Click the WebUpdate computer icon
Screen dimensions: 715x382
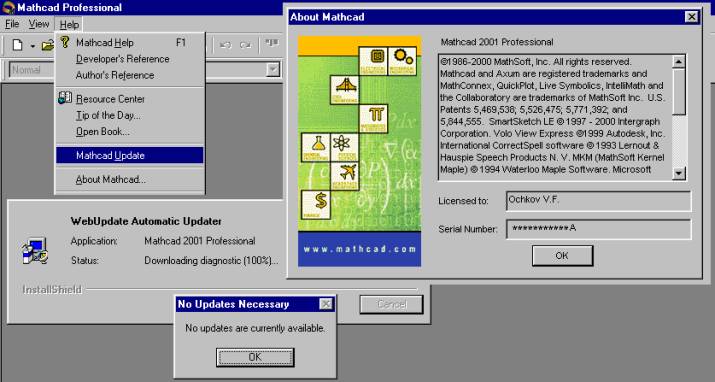click(x=35, y=251)
